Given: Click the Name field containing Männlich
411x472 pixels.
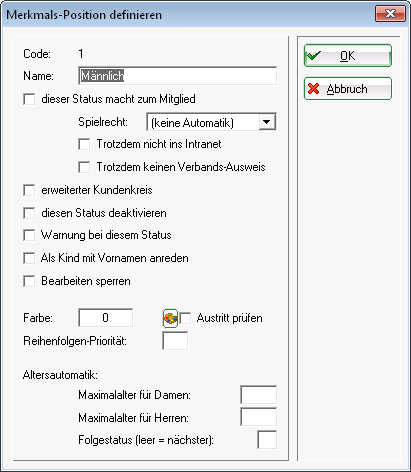Looking at the screenshot, I should tap(177, 76).
